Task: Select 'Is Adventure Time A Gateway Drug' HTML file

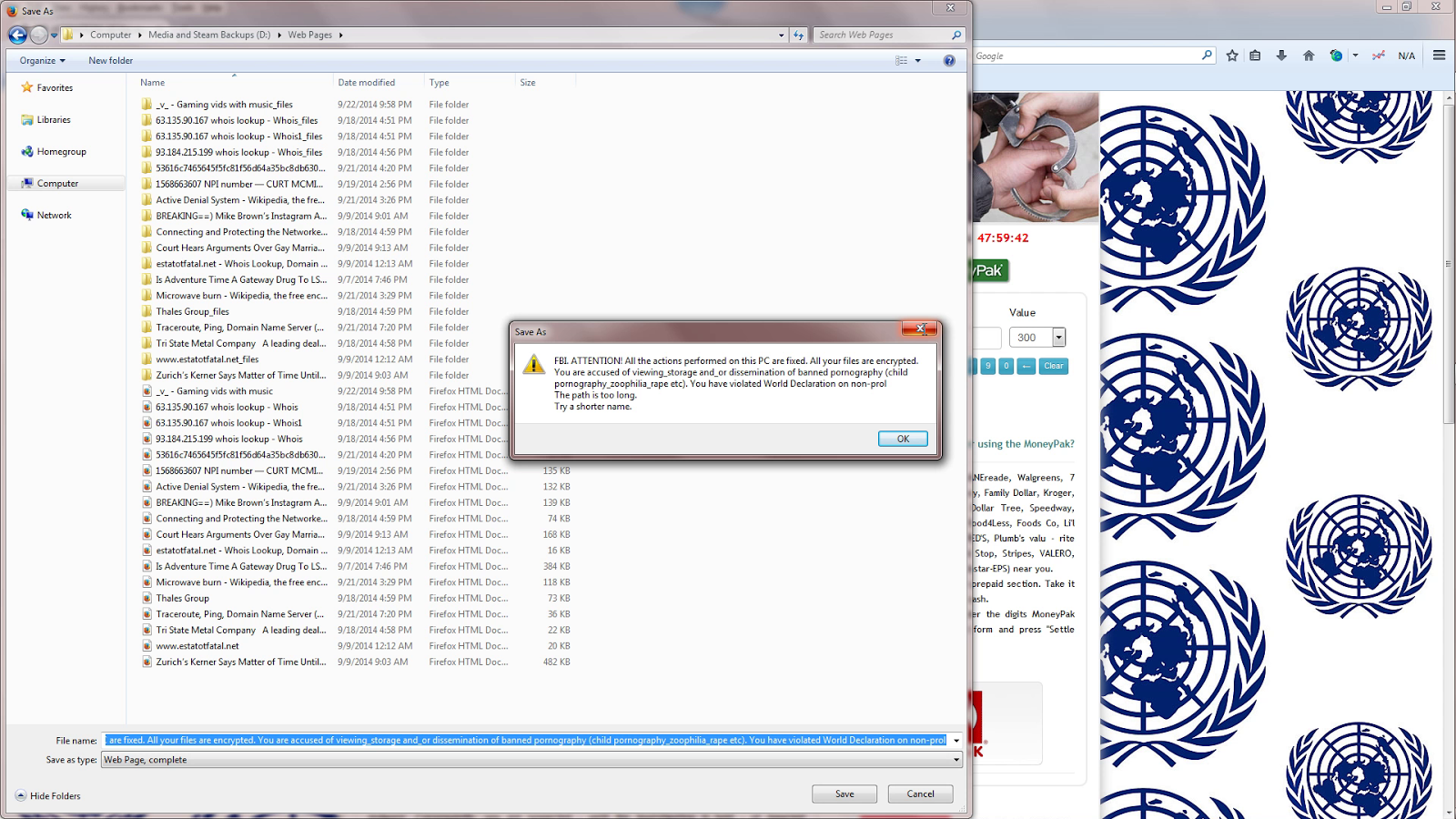Action: pos(240,566)
